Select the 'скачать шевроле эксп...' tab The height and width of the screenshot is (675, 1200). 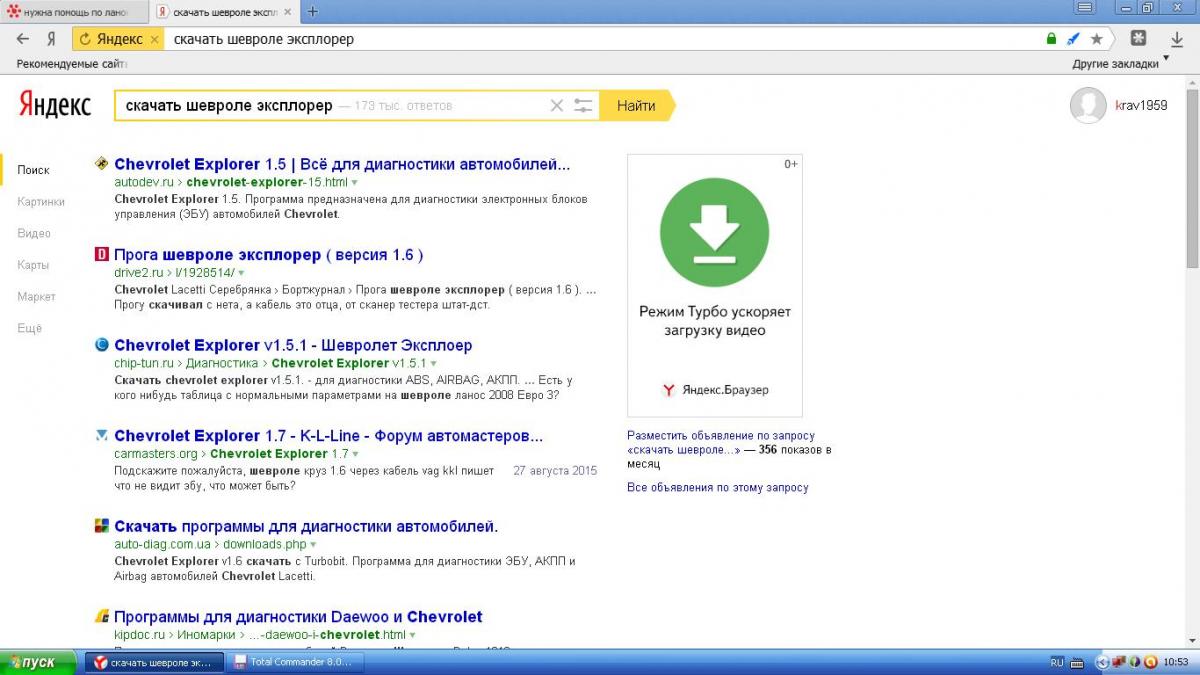(225, 11)
